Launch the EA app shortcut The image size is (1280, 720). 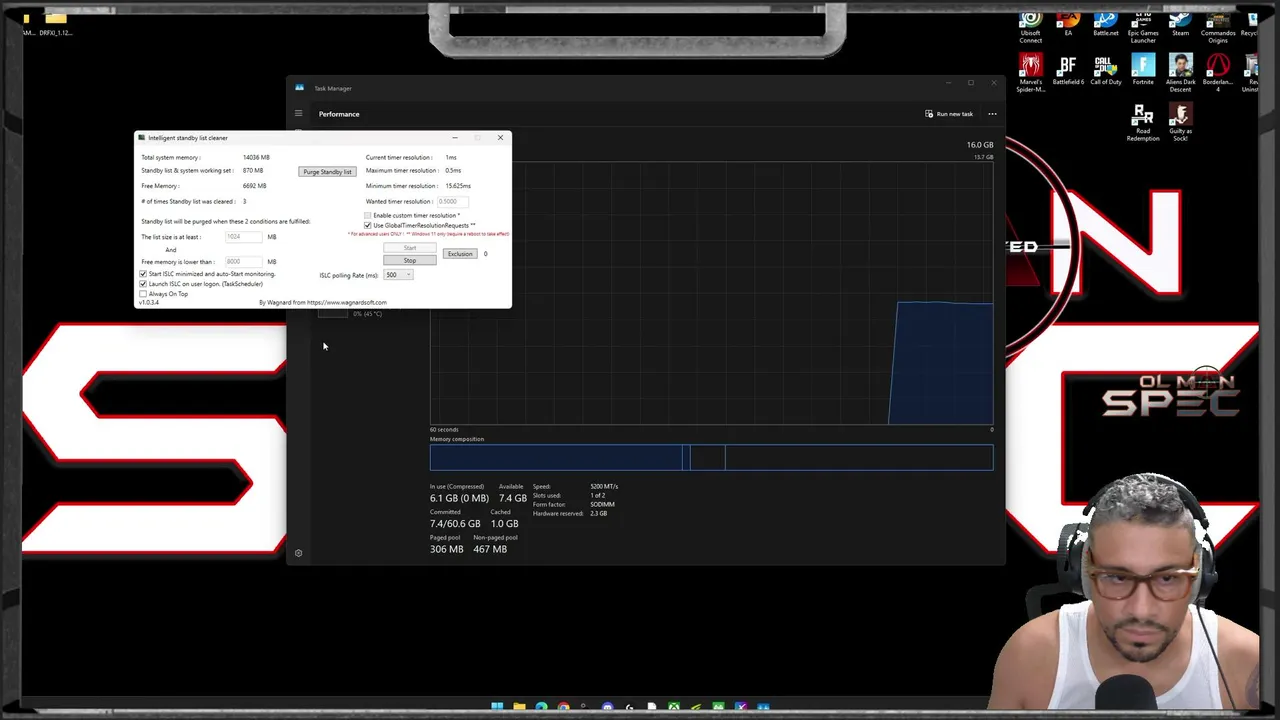tap(1068, 25)
